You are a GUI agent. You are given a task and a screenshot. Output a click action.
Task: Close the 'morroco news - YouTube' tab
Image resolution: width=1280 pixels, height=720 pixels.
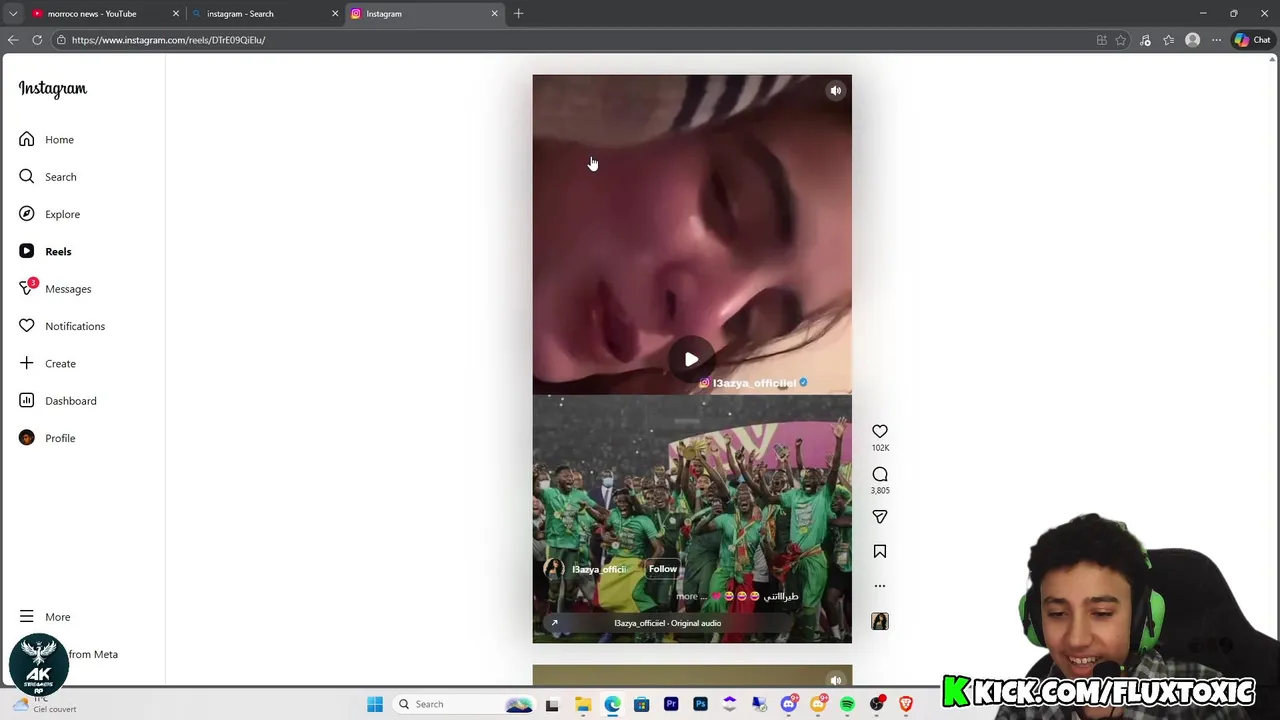(176, 14)
